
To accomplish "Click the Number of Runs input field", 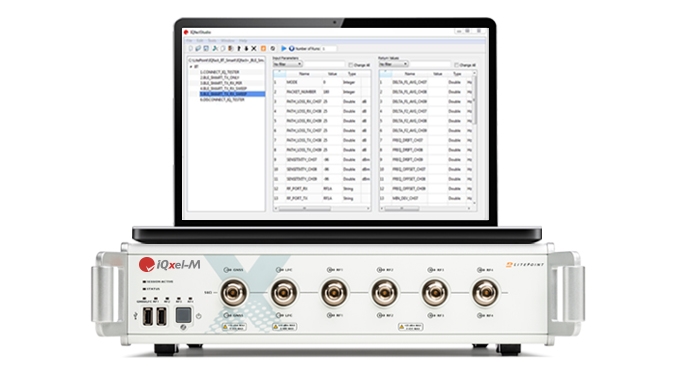I will pos(329,48).
